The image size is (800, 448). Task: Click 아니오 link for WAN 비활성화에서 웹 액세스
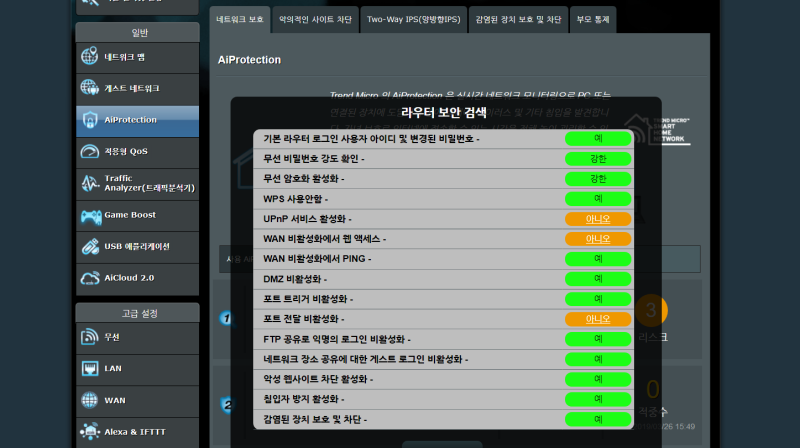(x=598, y=239)
